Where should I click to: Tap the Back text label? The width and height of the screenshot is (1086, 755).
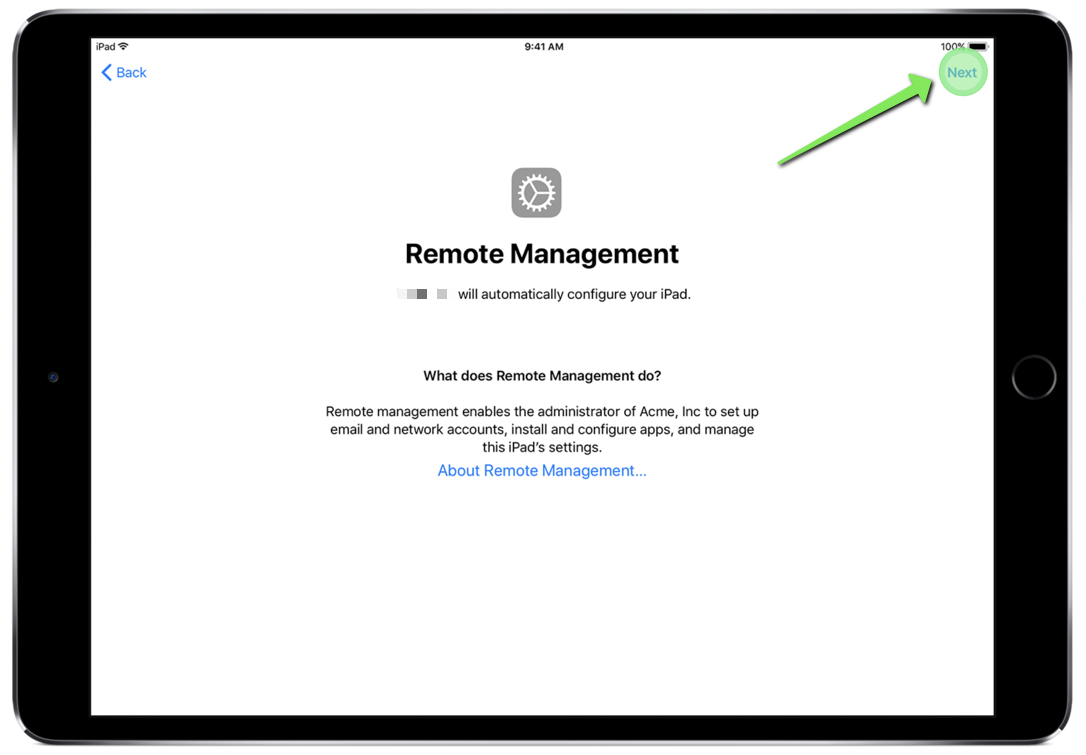[x=131, y=72]
